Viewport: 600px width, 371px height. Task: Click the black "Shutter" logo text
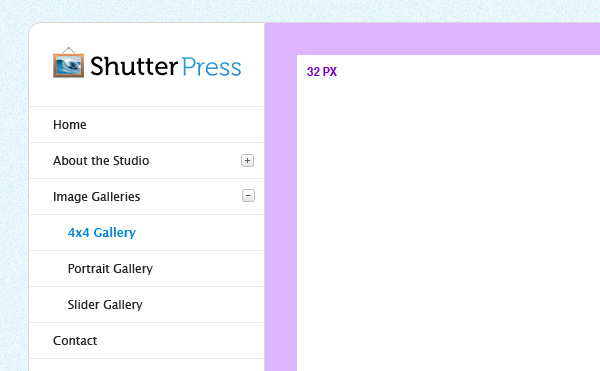tap(134, 67)
